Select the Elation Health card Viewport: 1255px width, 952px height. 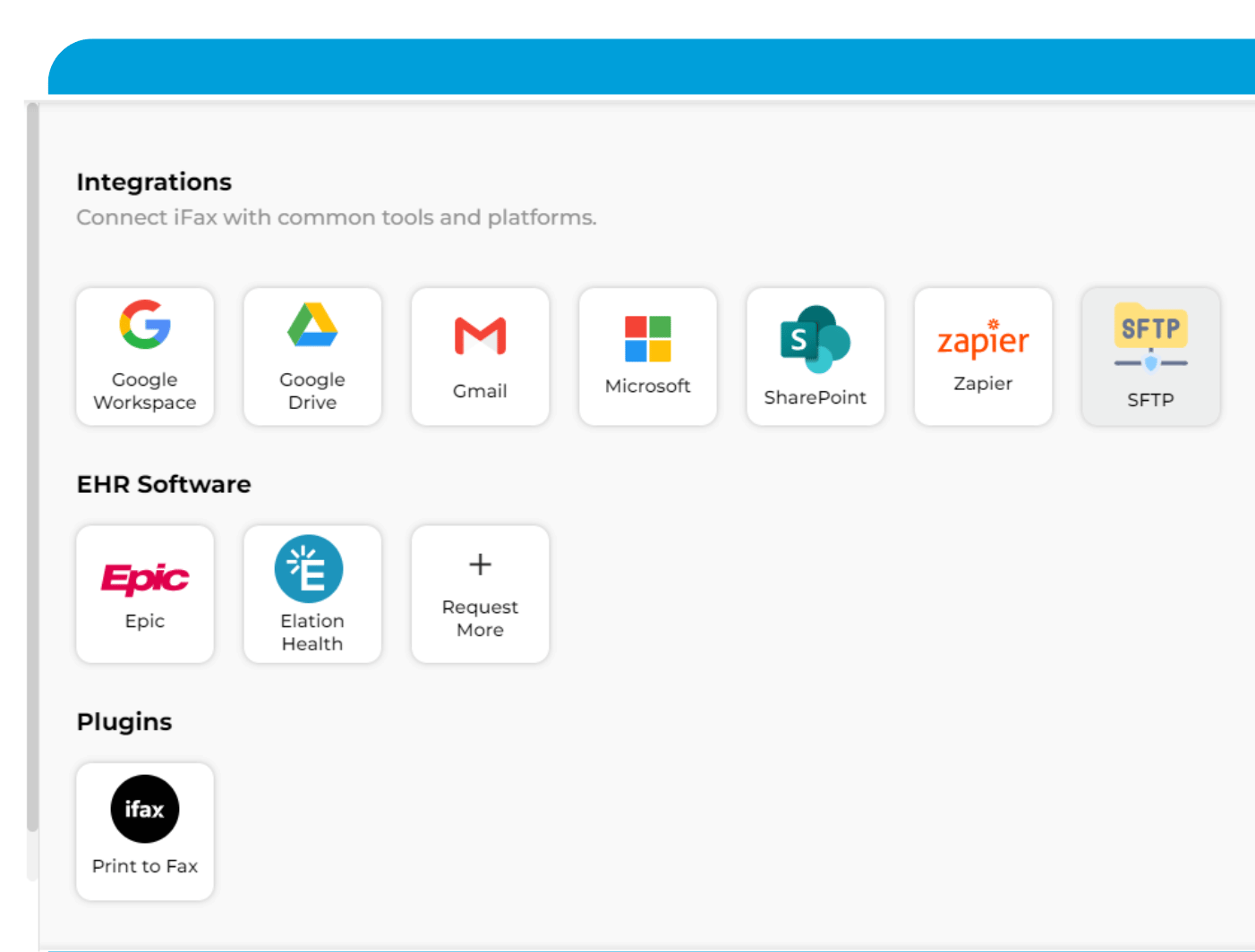click(x=312, y=594)
